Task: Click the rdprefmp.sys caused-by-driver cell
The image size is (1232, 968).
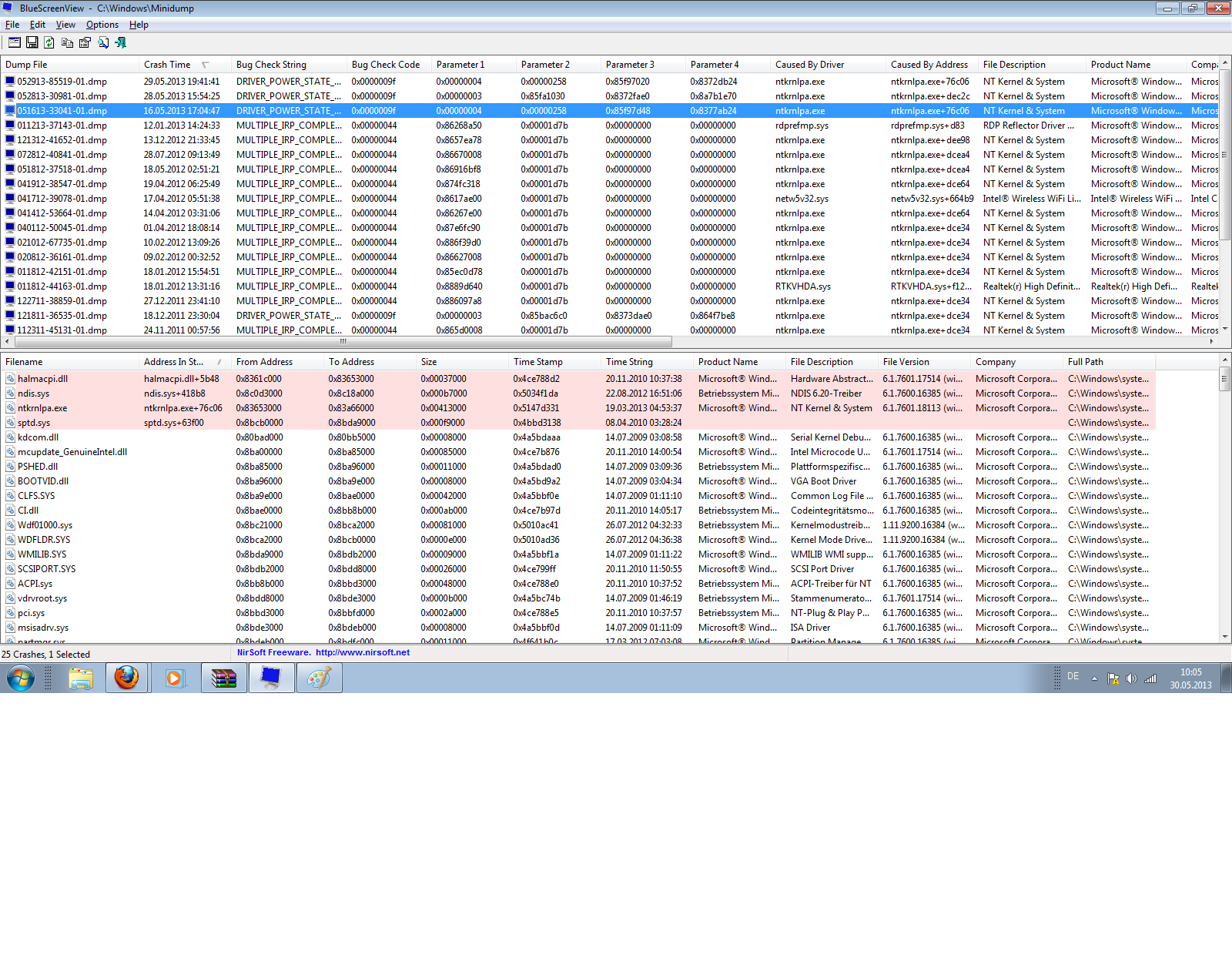Action: pyautogui.click(x=802, y=126)
